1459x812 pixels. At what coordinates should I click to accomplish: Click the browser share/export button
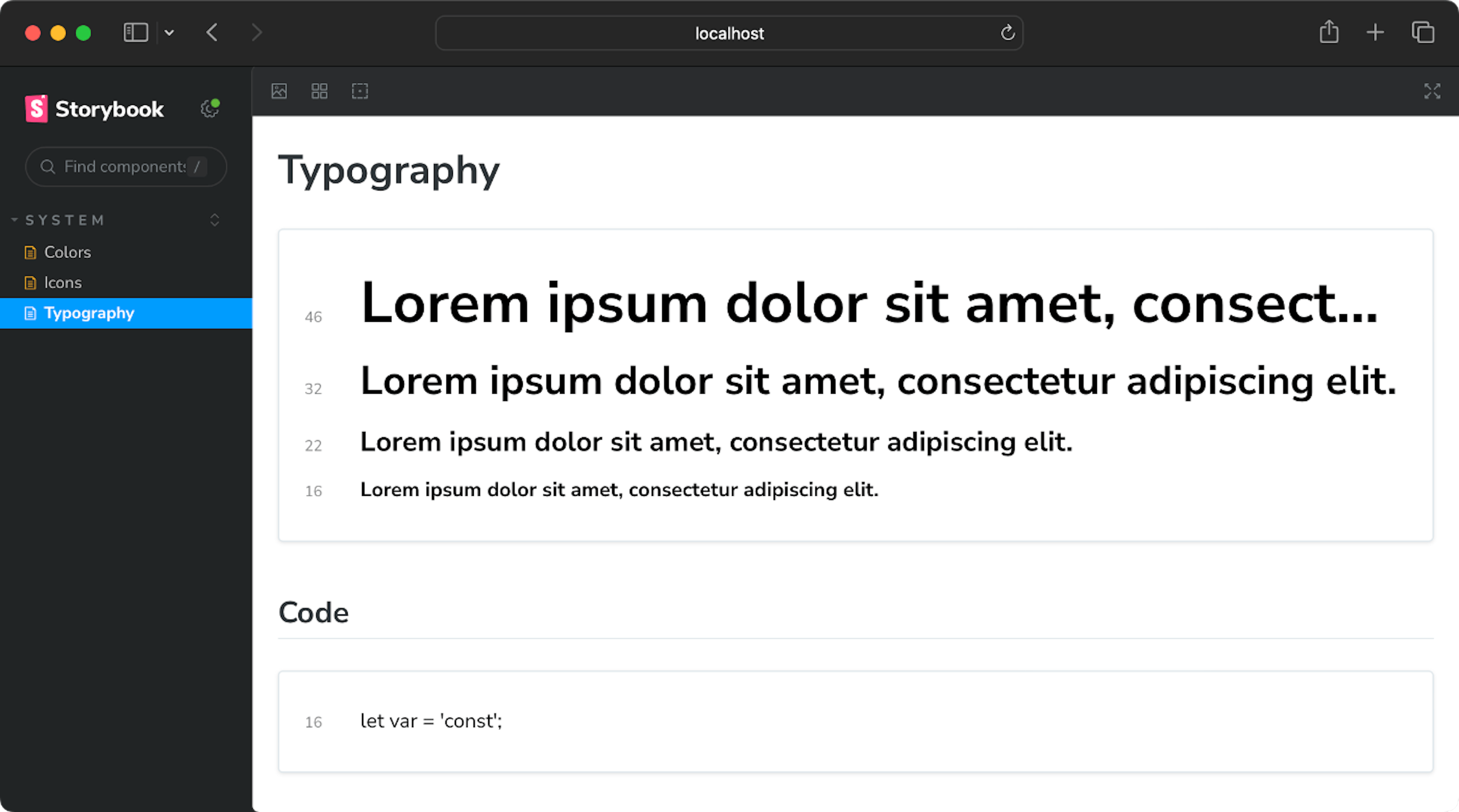[1328, 32]
